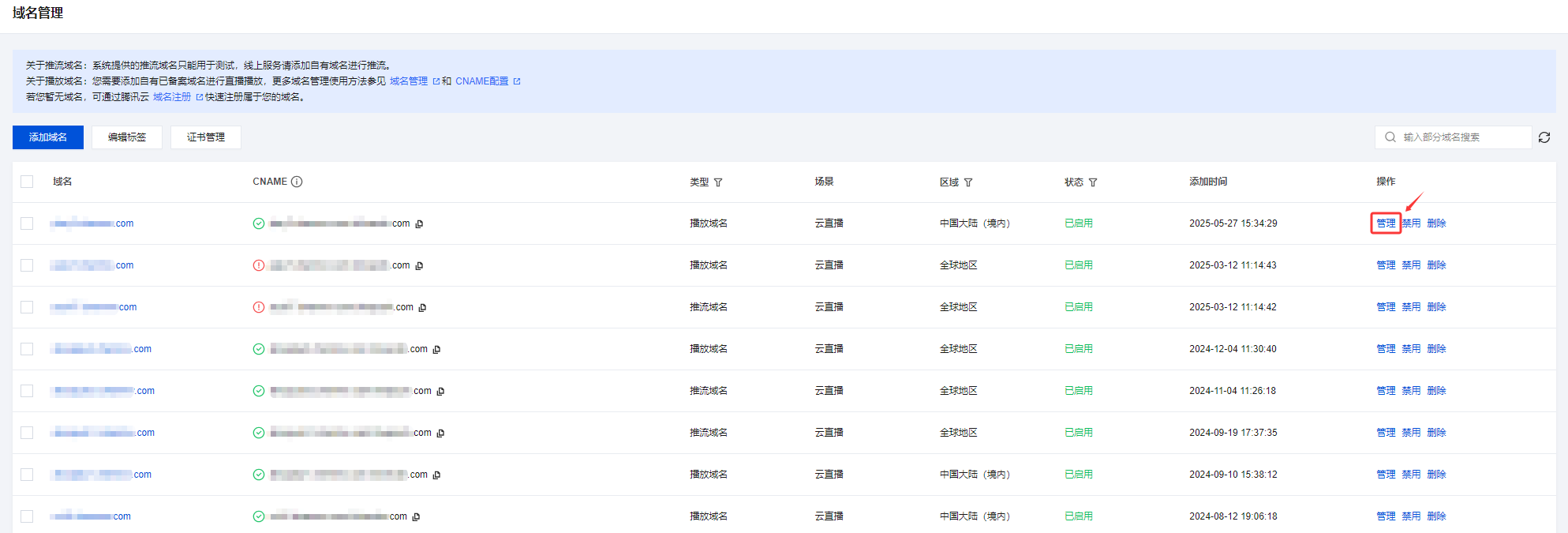The width and height of the screenshot is (1568, 533).
Task: Open the 状态 column filter
Action: (x=1093, y=182)
